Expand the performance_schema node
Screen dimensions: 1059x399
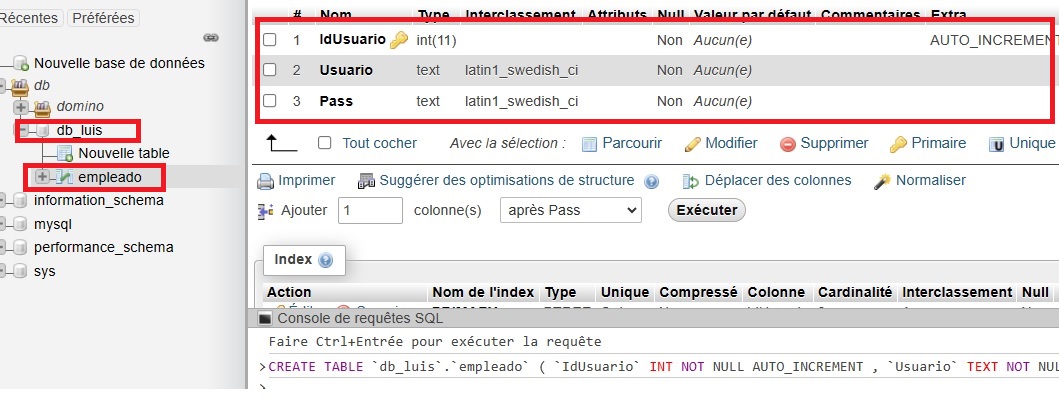pos(3,247)
